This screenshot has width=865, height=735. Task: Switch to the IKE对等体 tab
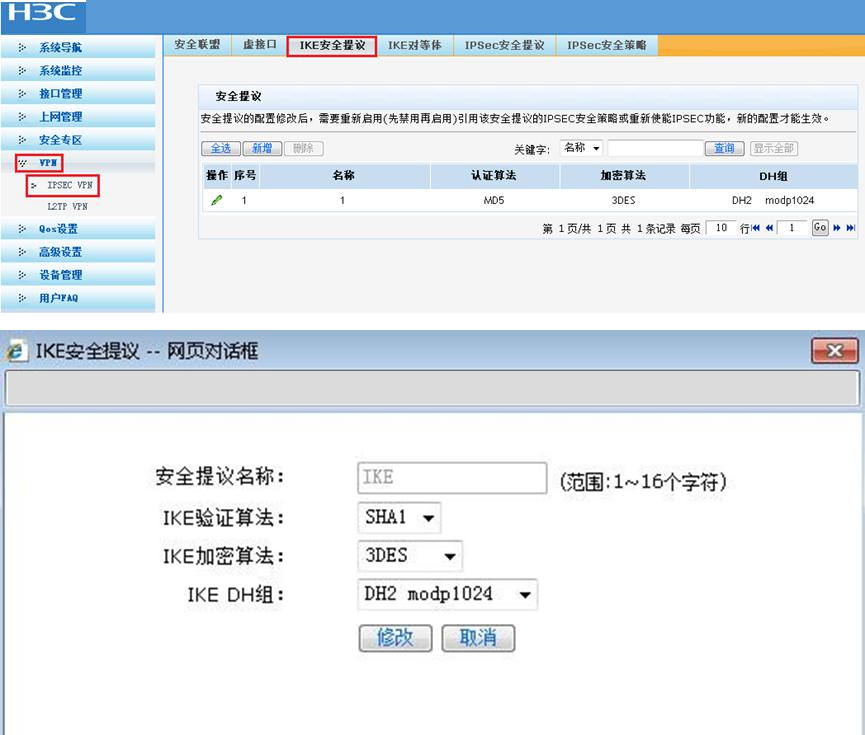pos(415,45)
